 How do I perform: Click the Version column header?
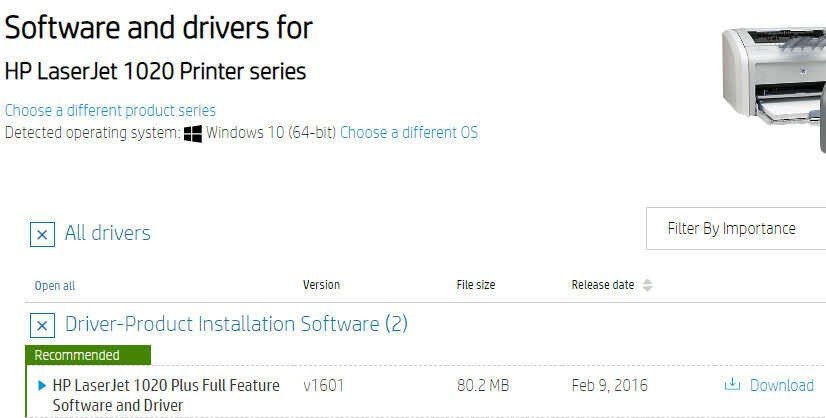pyautogui.click(x=321, y=285)
